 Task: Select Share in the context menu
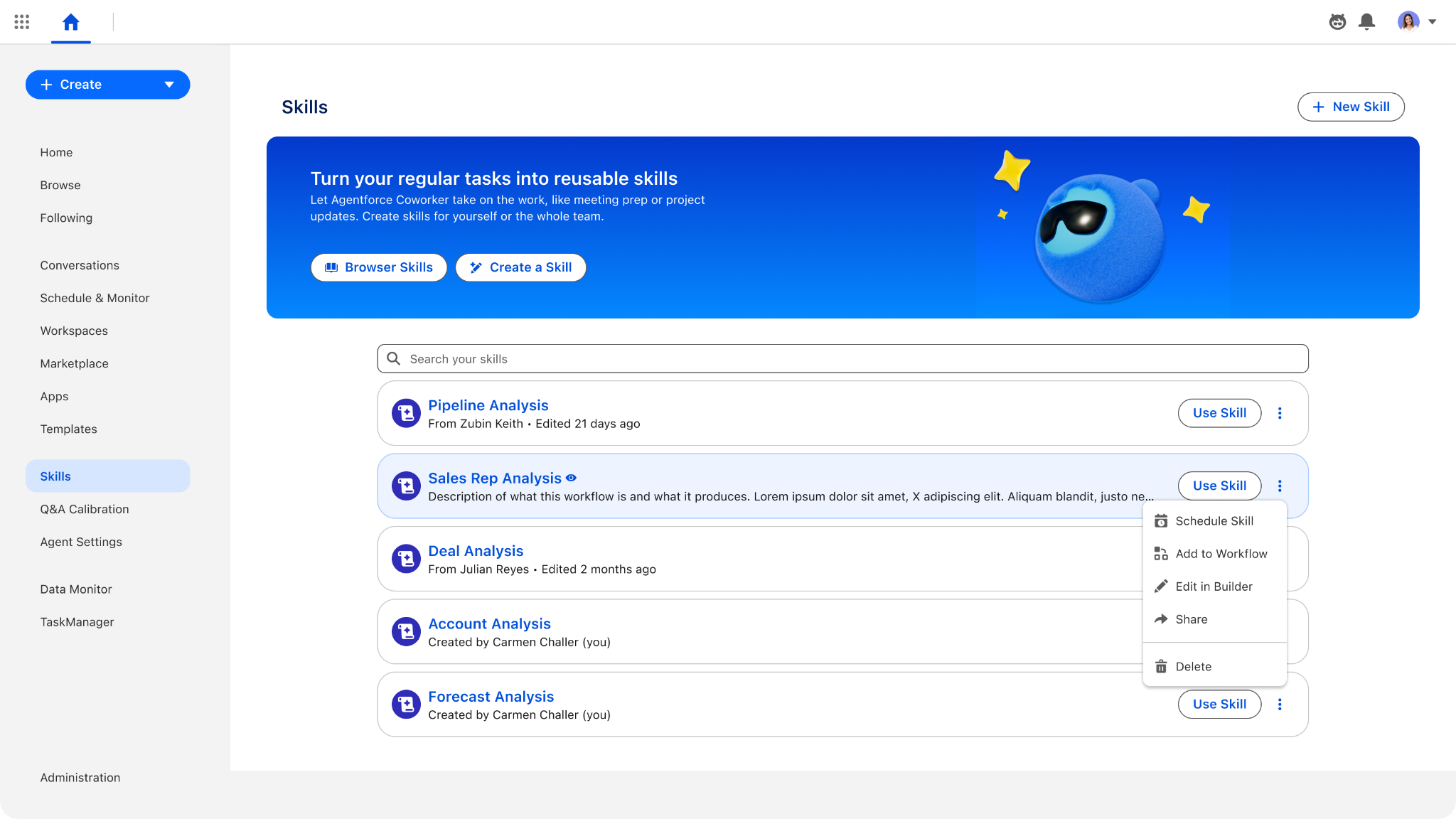[1214, 619]
